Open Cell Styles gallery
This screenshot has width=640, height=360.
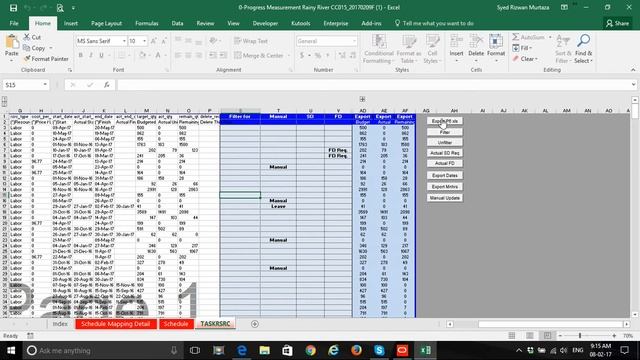tap(432, 49)
